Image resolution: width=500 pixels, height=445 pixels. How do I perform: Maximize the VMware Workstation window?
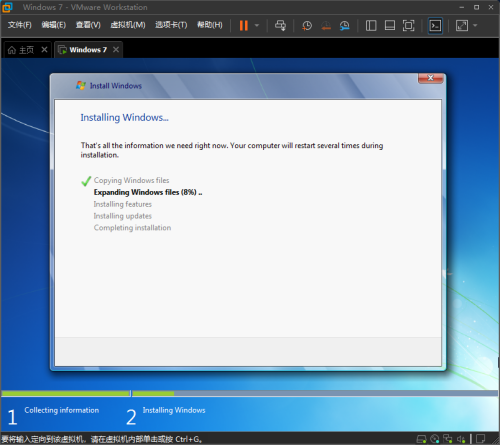[477, 7]
